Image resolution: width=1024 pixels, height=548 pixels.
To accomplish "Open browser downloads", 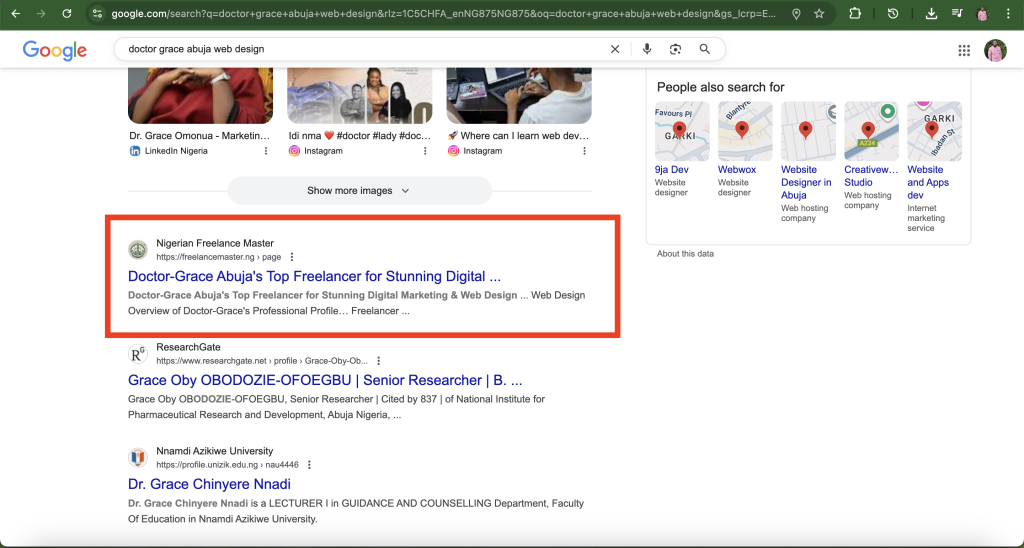I will click(x=931, y=14).
